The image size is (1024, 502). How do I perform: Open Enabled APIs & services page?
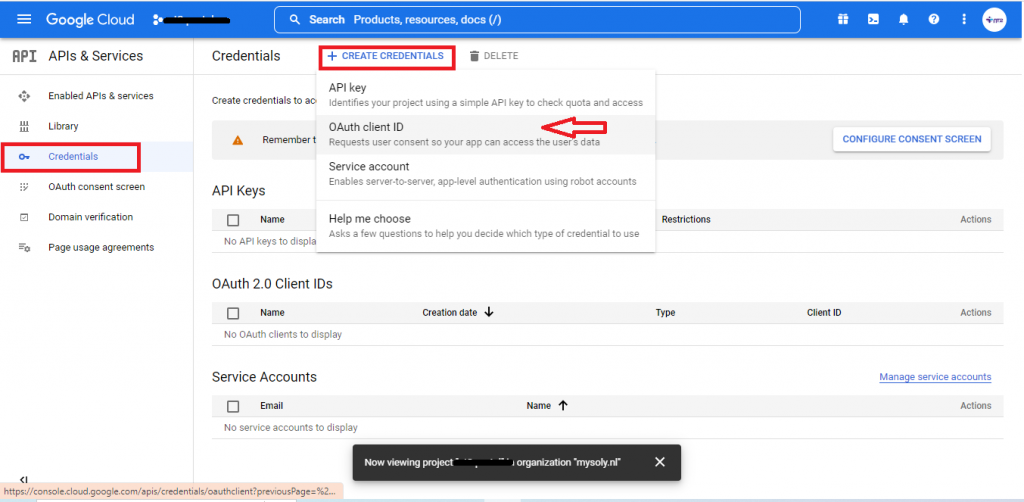click(x=101, y=96)
